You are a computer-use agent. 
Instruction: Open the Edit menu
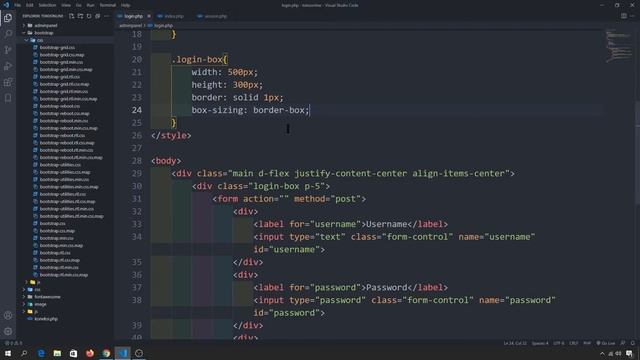pos(29,5)
